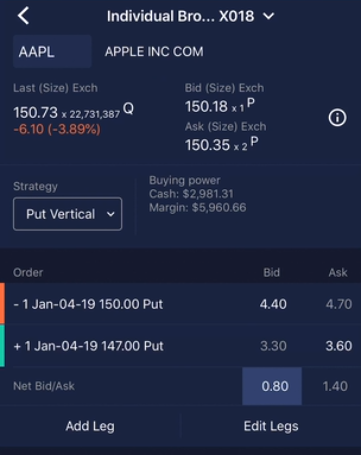Tap the orange sell leg color marker
The image size is (361, 455).
[2, 304]
